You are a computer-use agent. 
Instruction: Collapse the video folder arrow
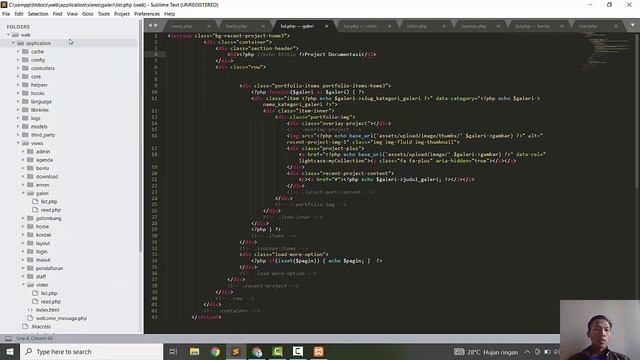click(23, 284)
